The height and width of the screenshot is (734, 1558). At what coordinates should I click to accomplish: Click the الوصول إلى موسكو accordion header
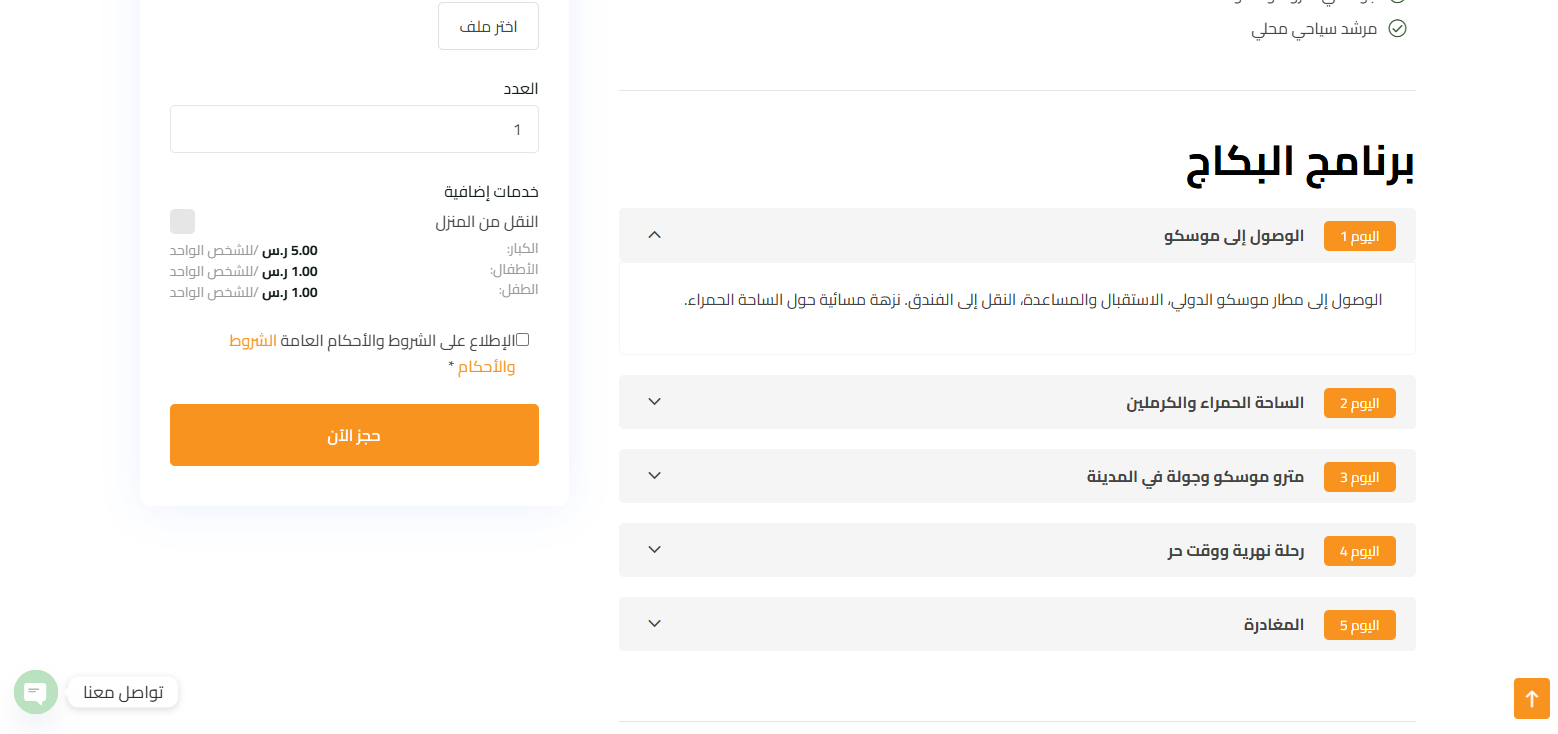[1017, 235]
